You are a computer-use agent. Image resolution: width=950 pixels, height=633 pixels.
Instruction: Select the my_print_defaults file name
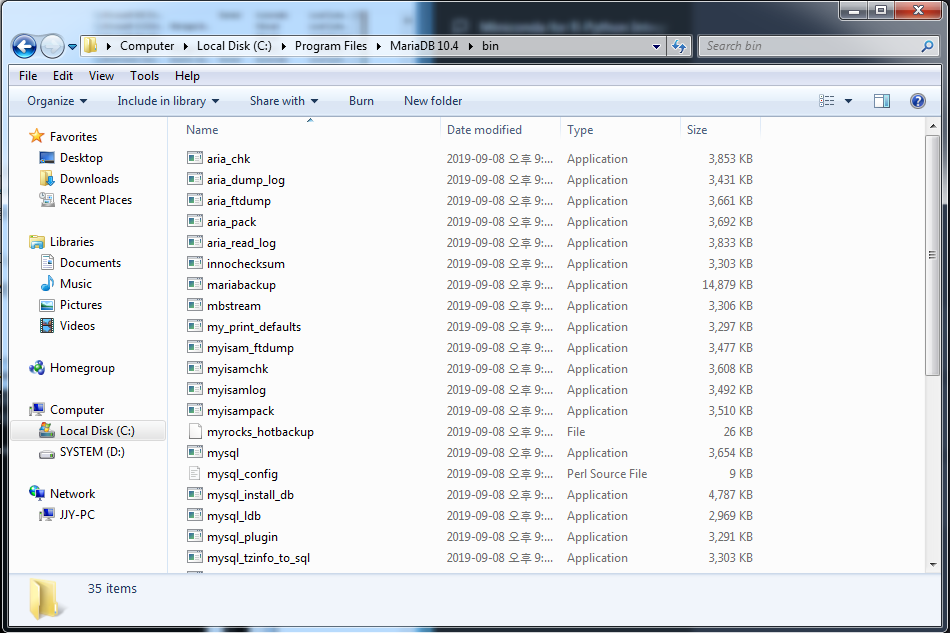[254, 327]
